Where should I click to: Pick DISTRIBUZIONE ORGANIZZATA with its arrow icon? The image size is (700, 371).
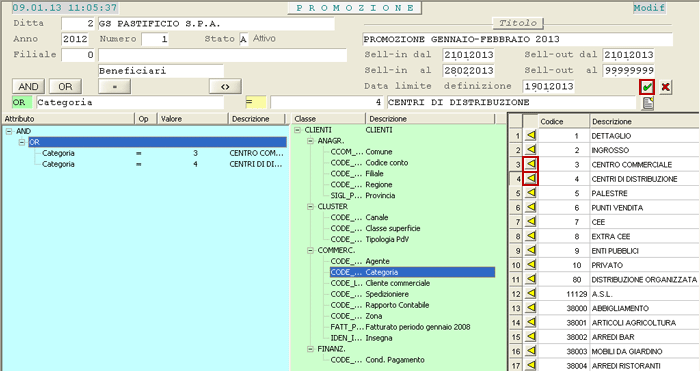530,279
